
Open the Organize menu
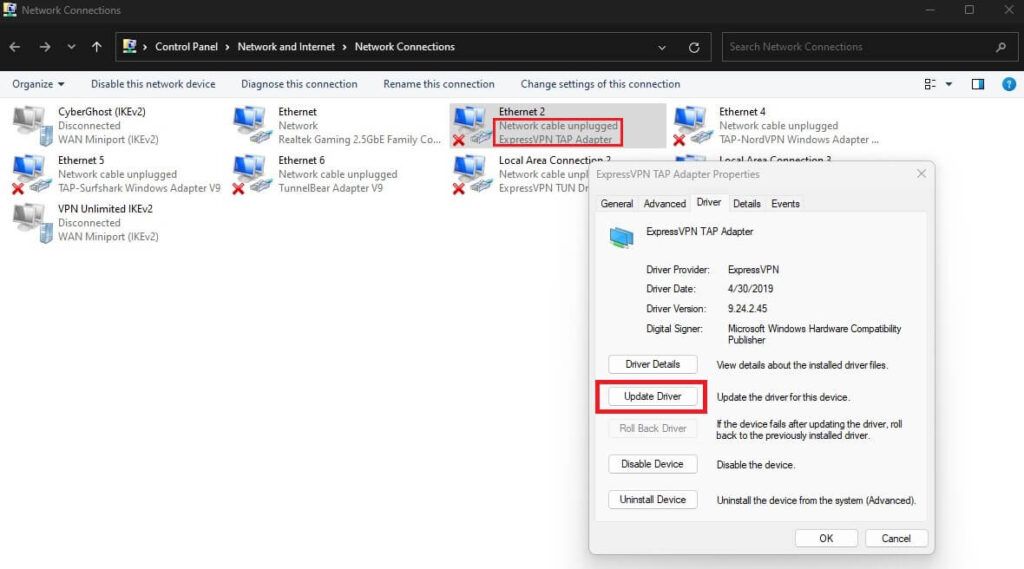click(x=38, y=84)
